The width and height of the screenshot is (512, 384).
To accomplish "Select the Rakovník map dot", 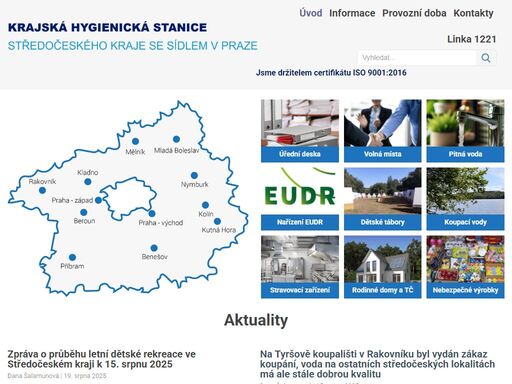I will (42, 190).
